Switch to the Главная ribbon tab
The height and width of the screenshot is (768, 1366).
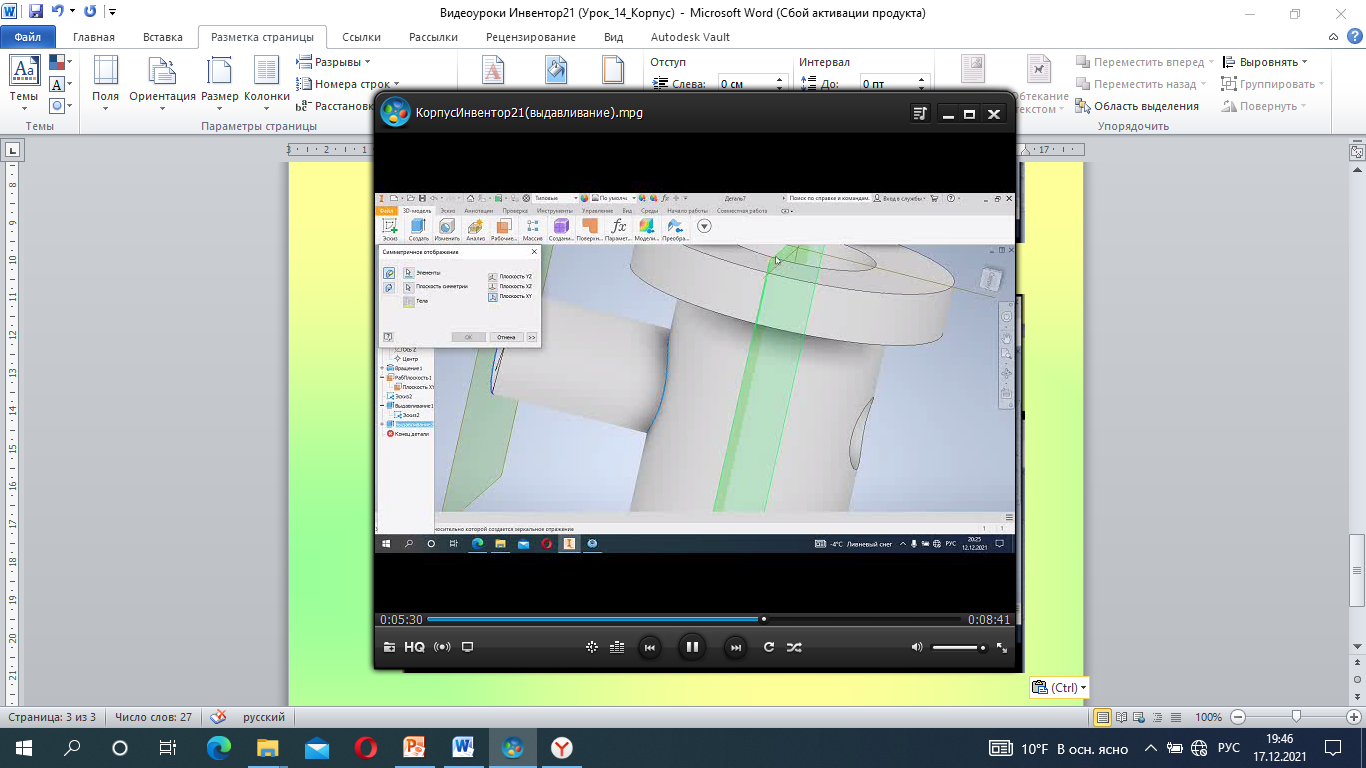click(x=94, y=37)
